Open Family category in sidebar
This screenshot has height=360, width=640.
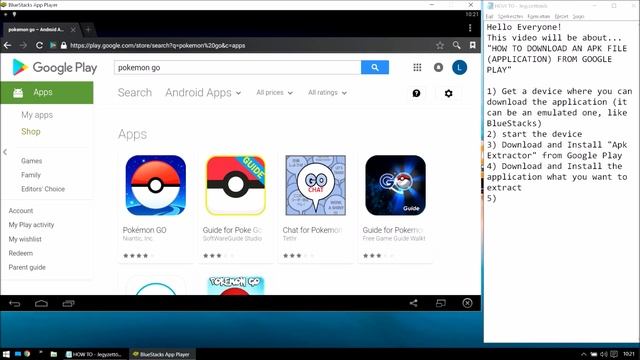pos(31,175)
